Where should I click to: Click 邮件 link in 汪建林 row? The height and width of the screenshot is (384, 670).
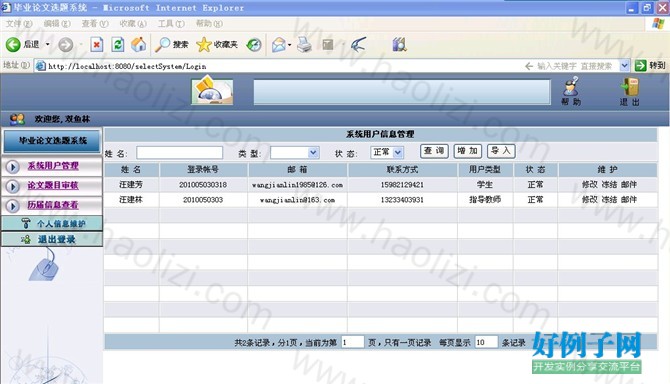[x=629, y=199]
